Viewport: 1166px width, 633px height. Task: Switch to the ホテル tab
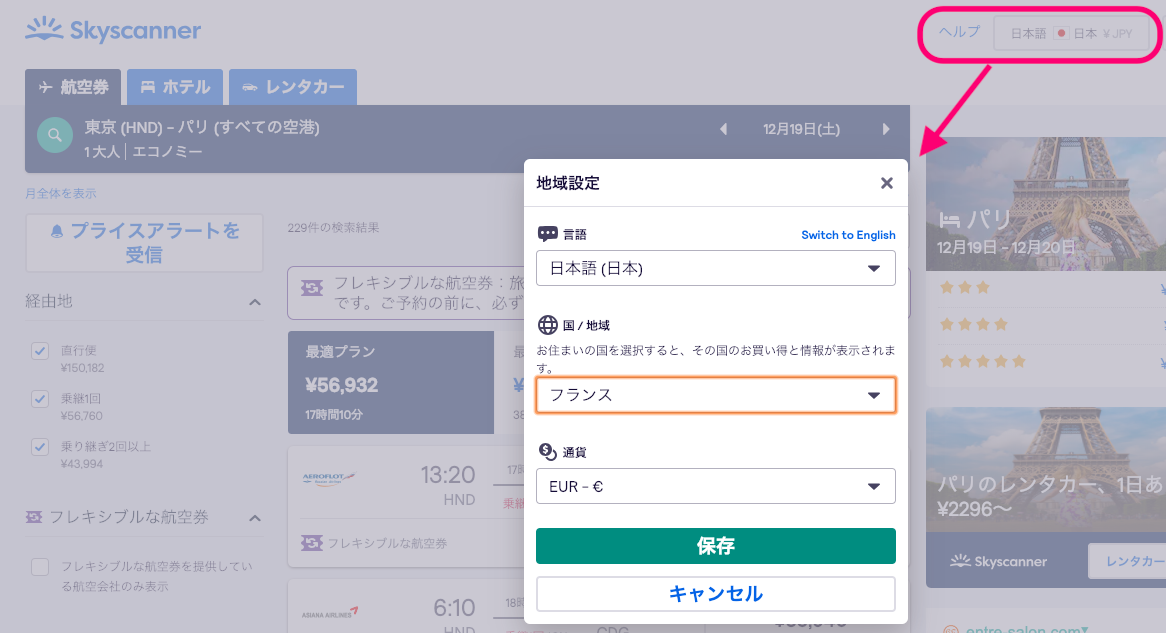click(175, 87)
